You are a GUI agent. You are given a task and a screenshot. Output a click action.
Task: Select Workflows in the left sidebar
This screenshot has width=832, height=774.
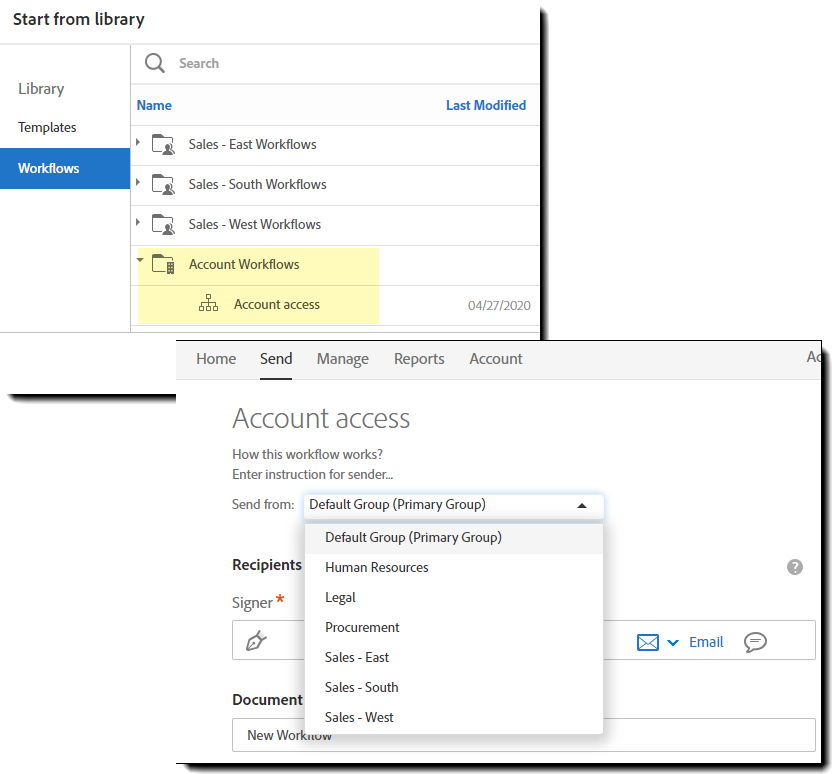pyautogui.click(x=65, y=169)
